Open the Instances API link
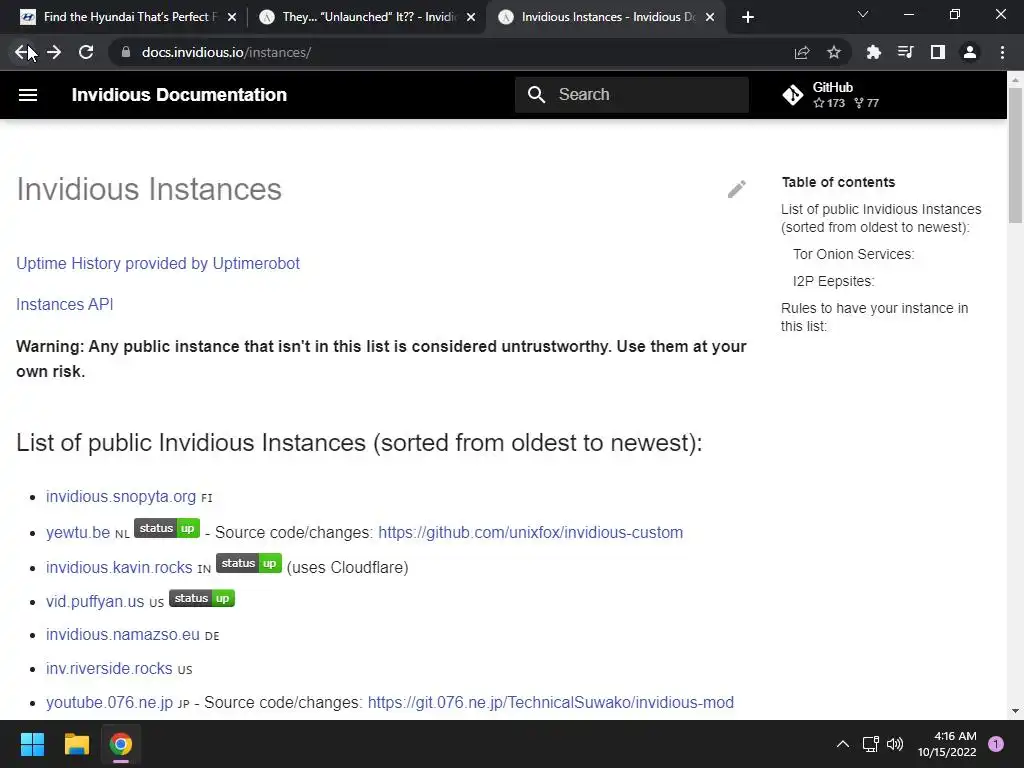Image resolution: width=1024 pixels, height=768 pixels. click(65, 304)
